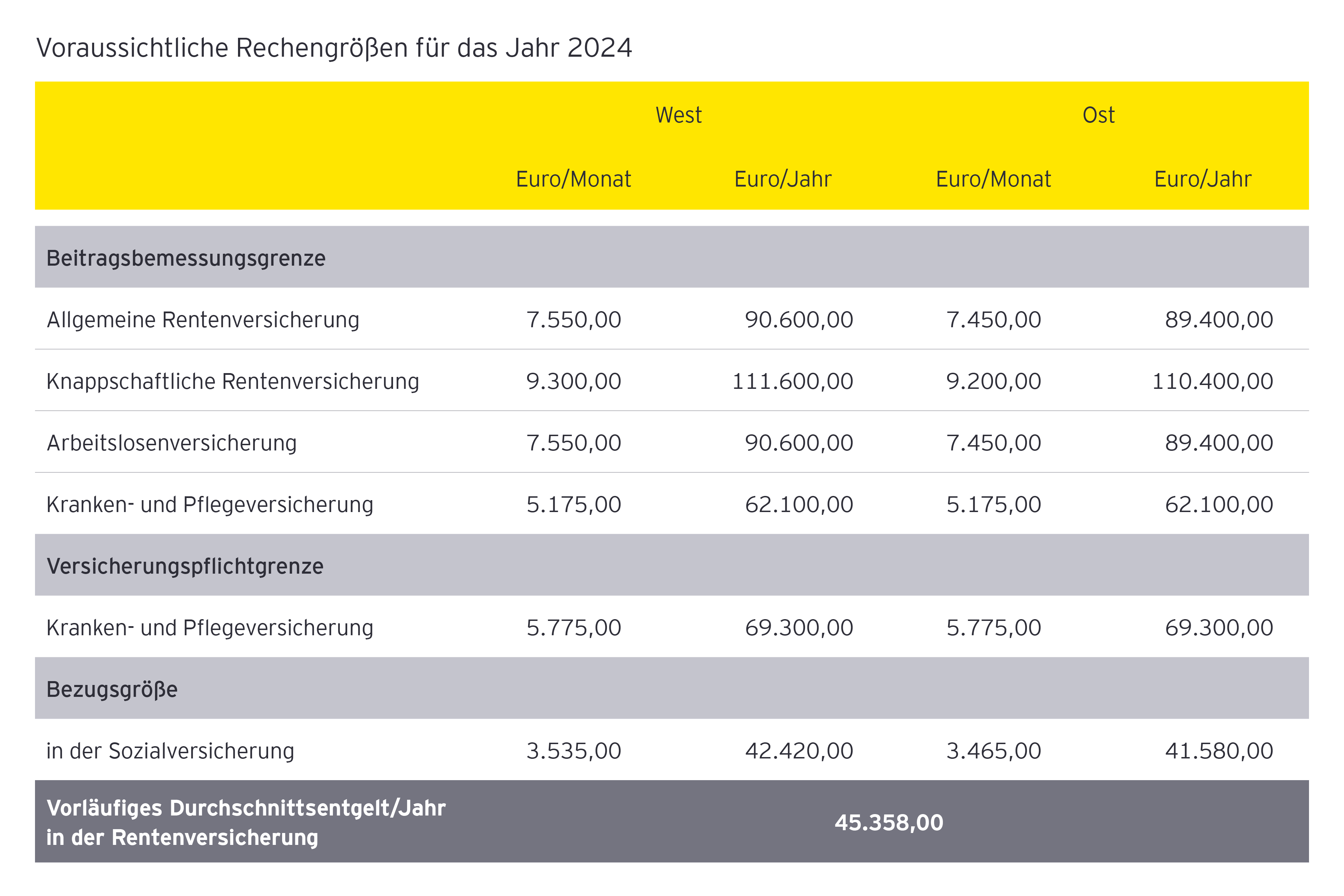Screen dimensions: 1344x896
Task: Select the Knappschaftliche Rentenversicherung row label
Action: (232, 381)
